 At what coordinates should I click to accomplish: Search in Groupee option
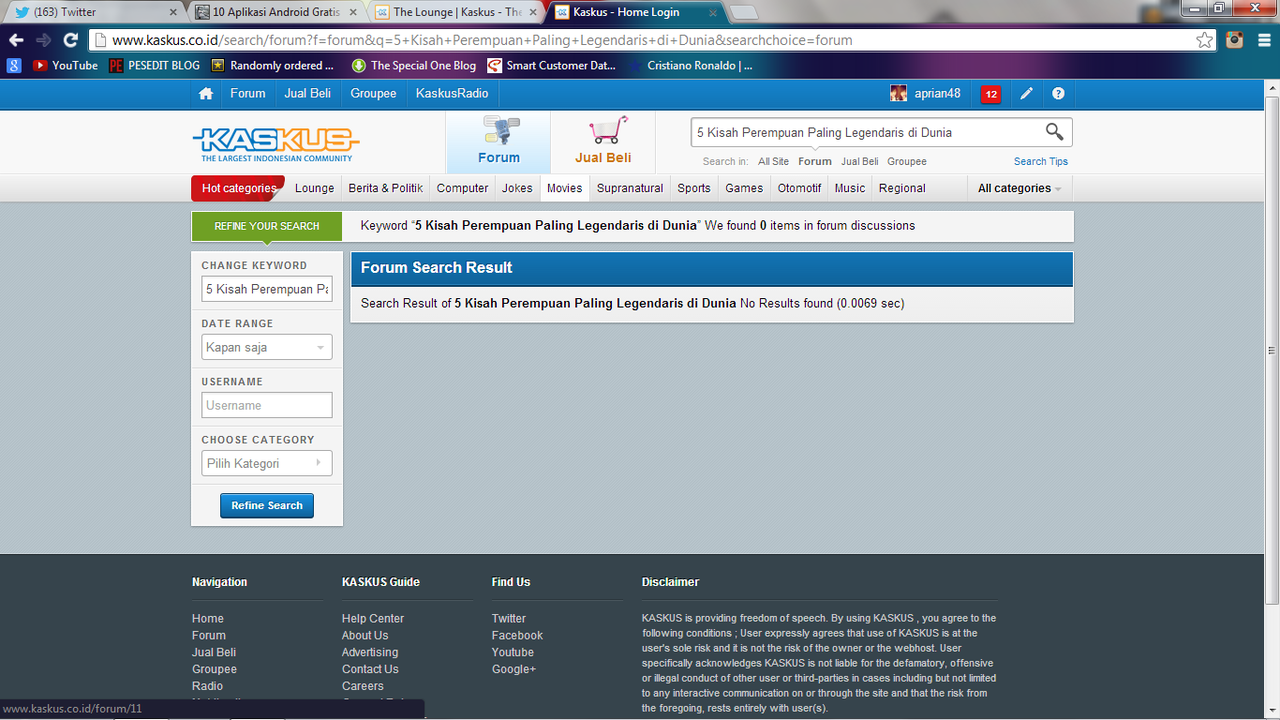coord(907,161)
